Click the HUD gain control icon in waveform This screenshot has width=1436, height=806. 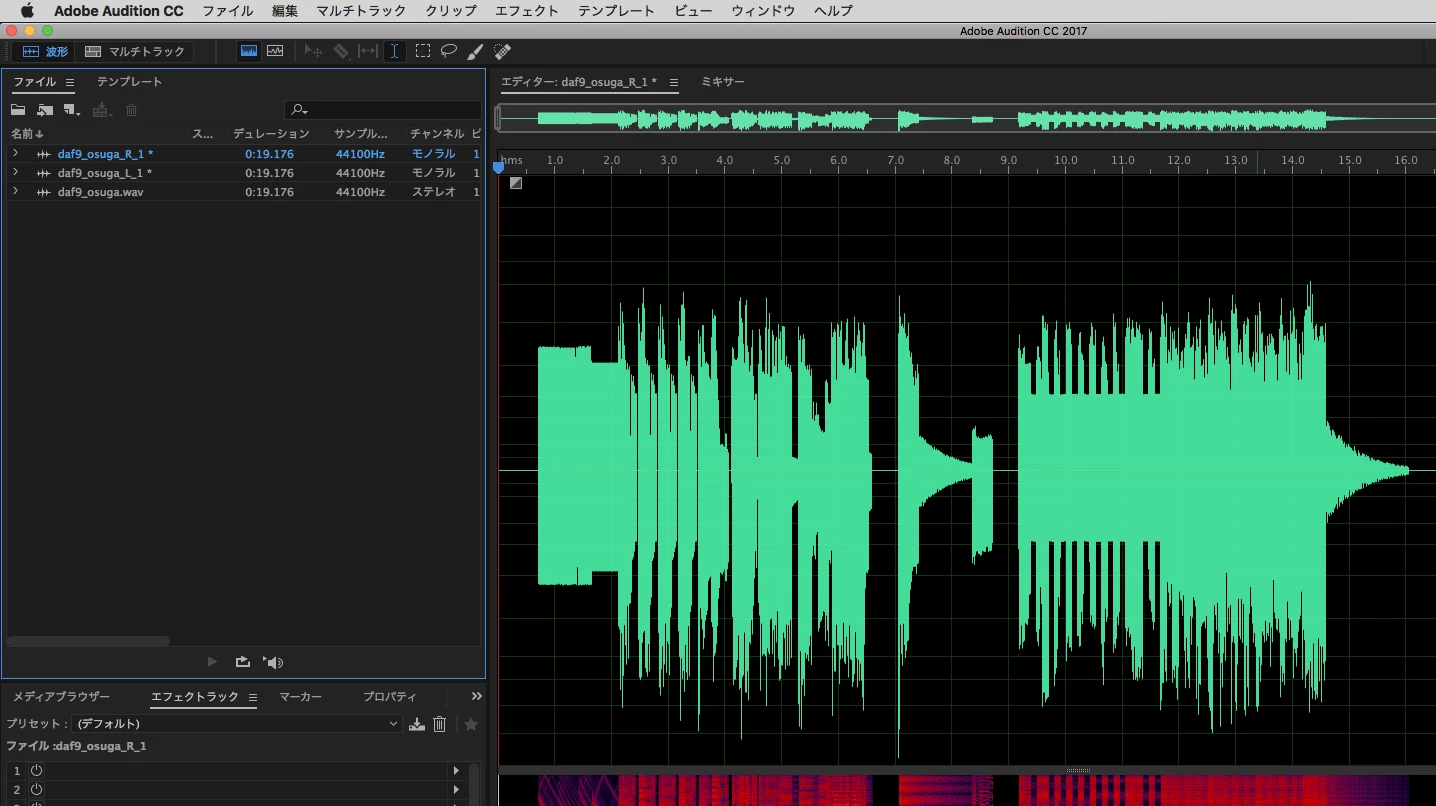point(516,183)
